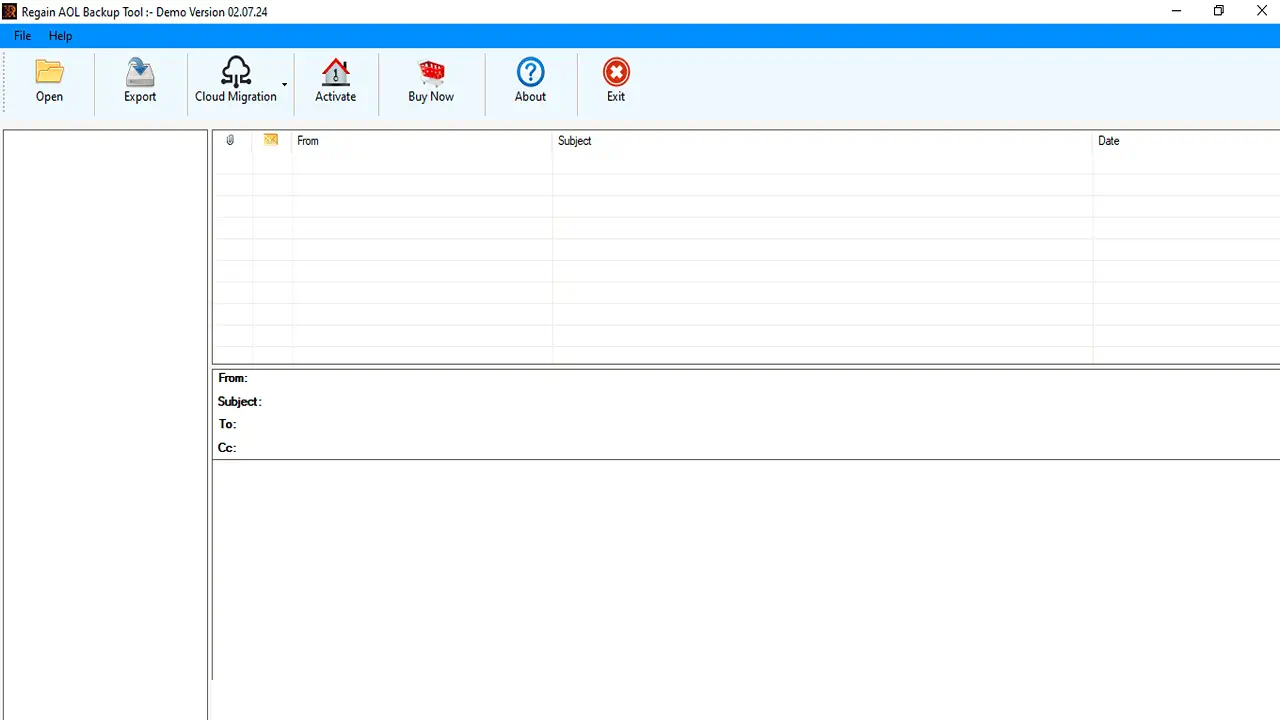Image resolution: width=1280 pixels, height=720 pixels.
Task: Click the "From:" label in preview pane
Action: (233, 378)
